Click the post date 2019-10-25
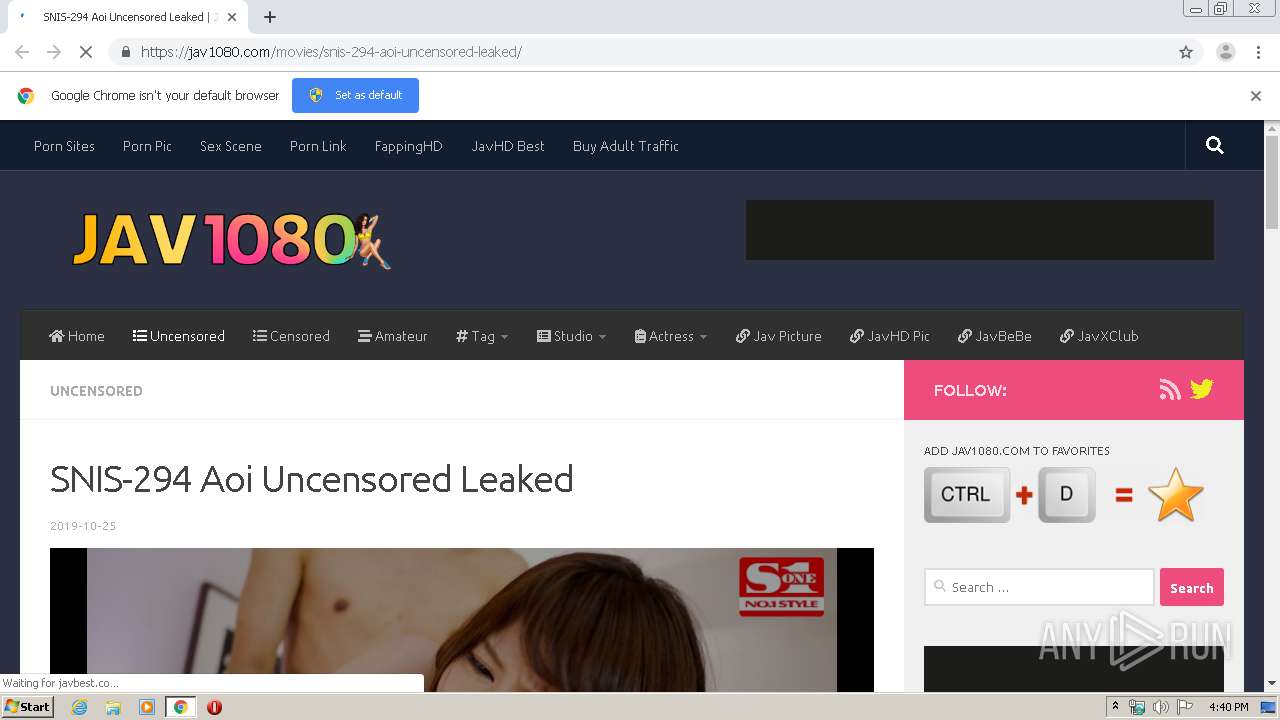The width and height of the screenshot is (1280, 720). (x=83, y=526)
